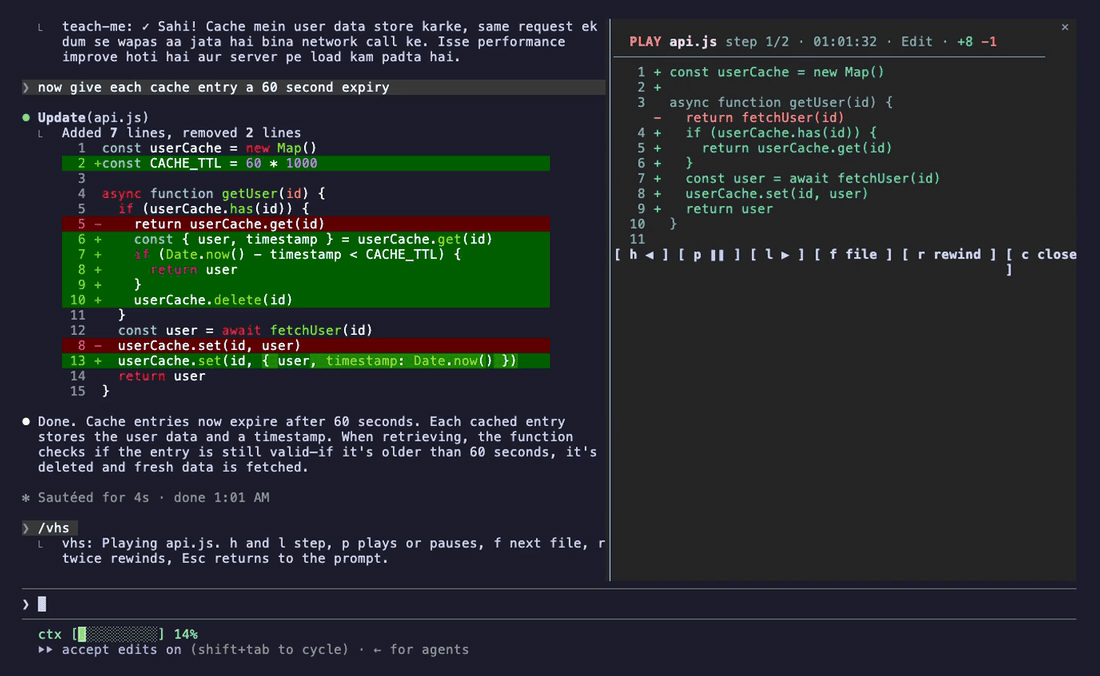This screenshot has height=676, width=1100.
Task: Click the vhs: Playing api.js help message
Action: point(333,551)
